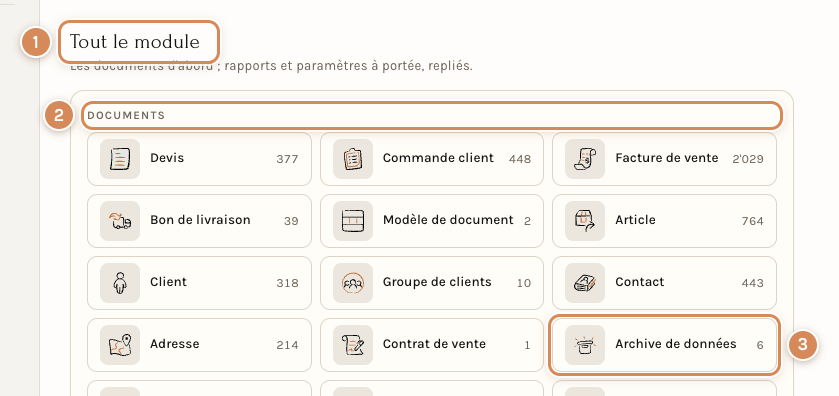This screenshot has width=839, height=396.
Task: Select the Bon de livraison truck icon
Action: click(x=120, y=221)
